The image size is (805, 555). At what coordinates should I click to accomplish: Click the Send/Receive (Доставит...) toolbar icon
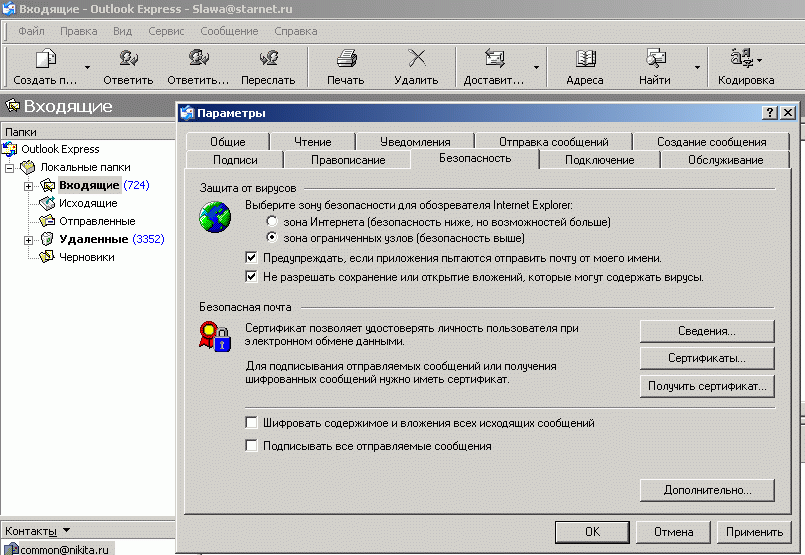pos(494,58)
